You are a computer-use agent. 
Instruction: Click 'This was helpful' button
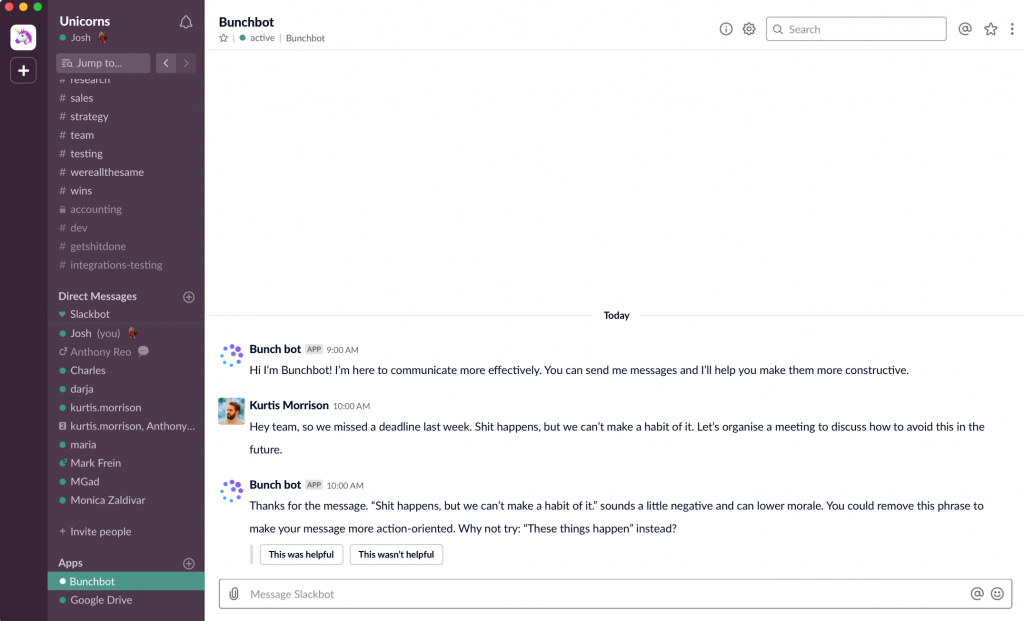[x=301, y=554]
